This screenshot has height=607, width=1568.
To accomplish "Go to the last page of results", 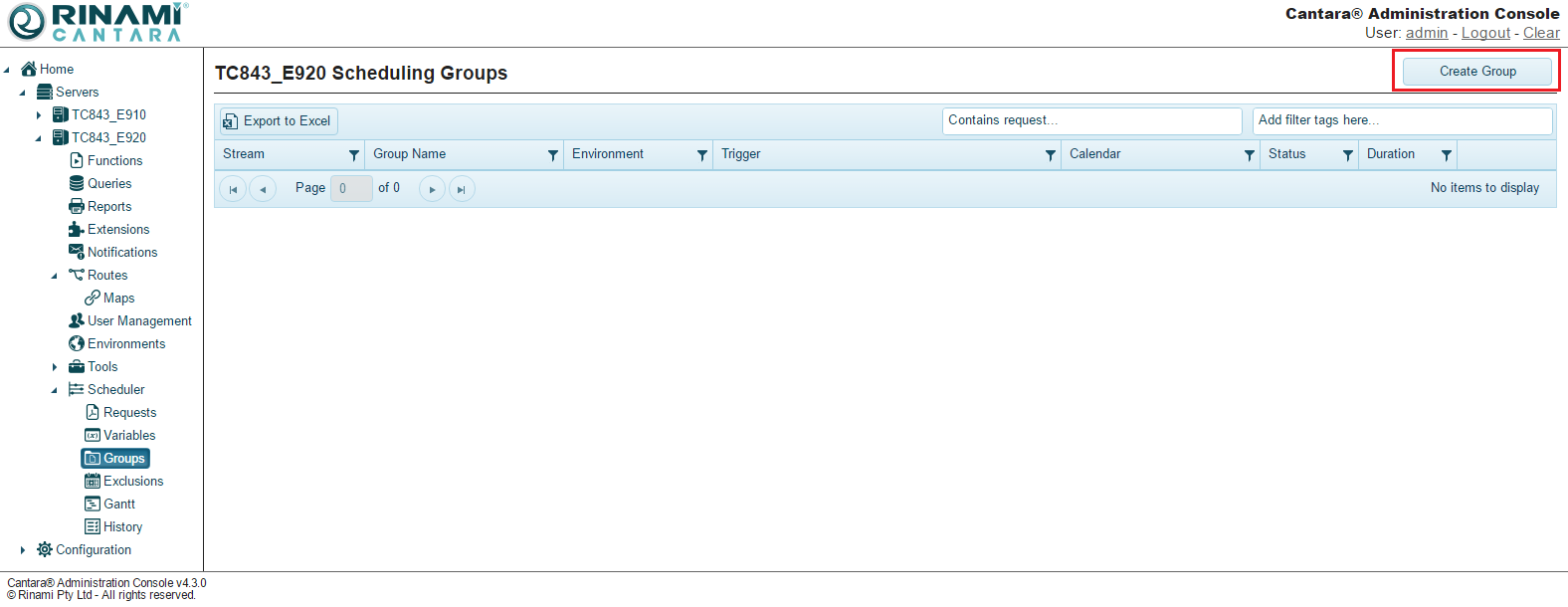I will coord(462,189).
